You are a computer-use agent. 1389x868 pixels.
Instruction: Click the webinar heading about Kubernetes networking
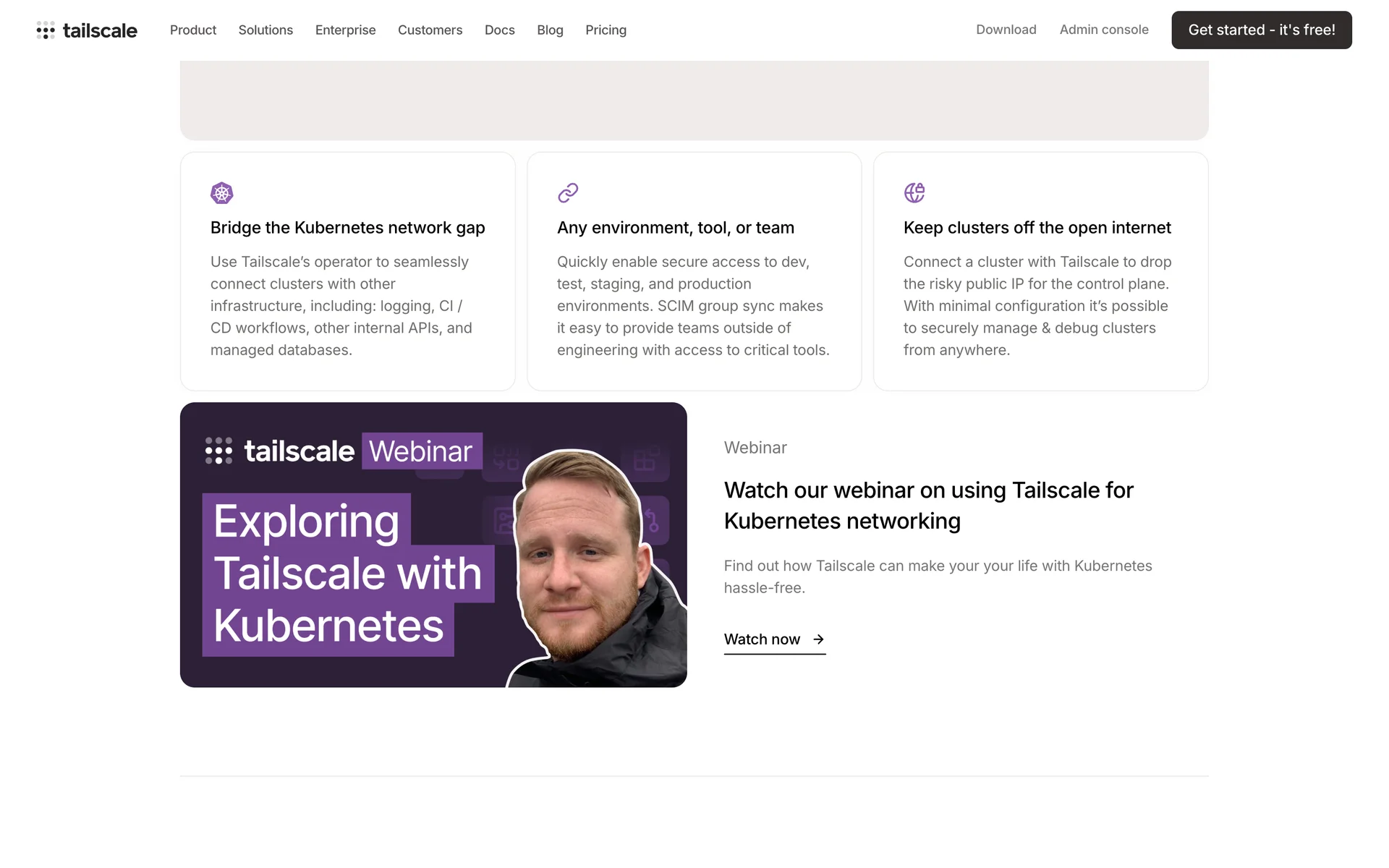click(928, 506)
